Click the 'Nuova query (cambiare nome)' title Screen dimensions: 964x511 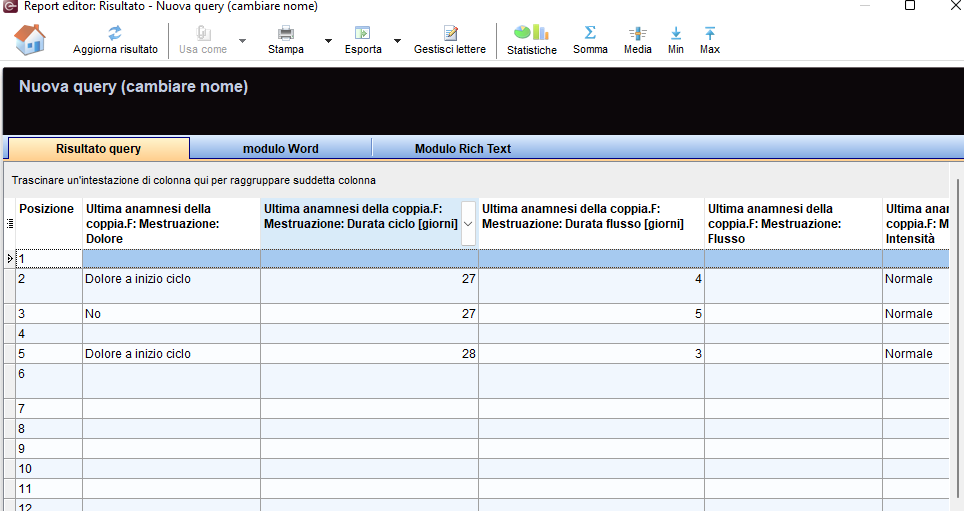coord(133,87)
